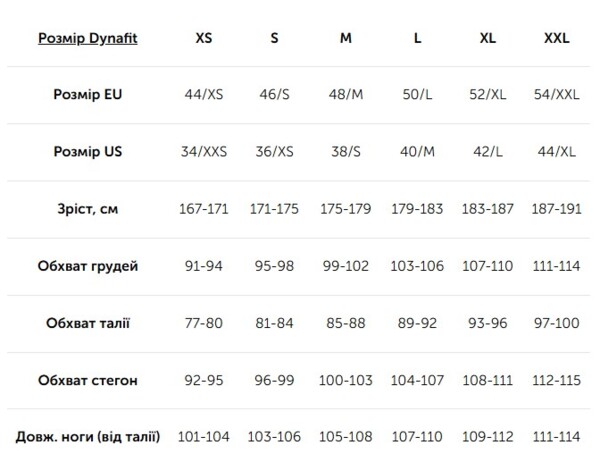Click the 107-110 chest measurement cell

click(x=488, y=266)
